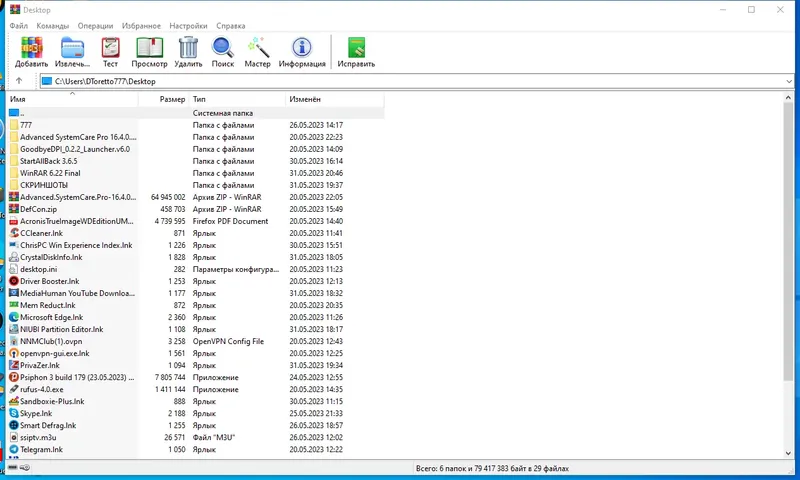
Task: Click the drive icon in the status bar
Action: (13, 468)
